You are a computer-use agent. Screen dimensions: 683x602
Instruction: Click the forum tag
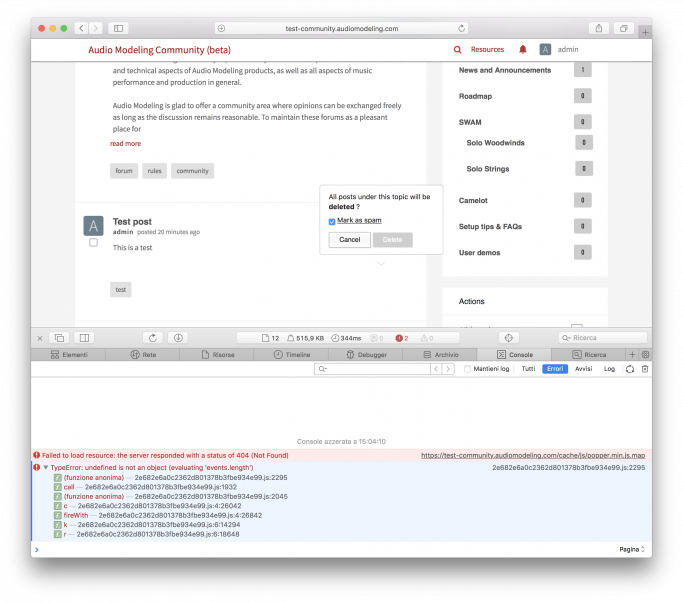coord(124,171)
